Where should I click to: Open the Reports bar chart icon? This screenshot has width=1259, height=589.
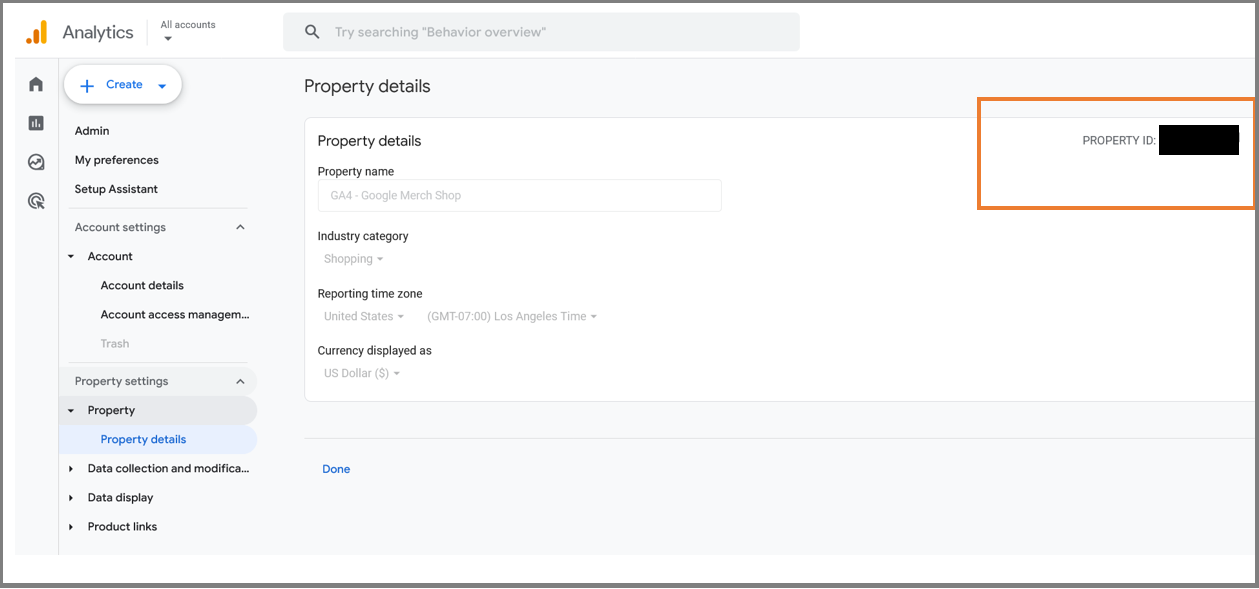tap(36, 123)
